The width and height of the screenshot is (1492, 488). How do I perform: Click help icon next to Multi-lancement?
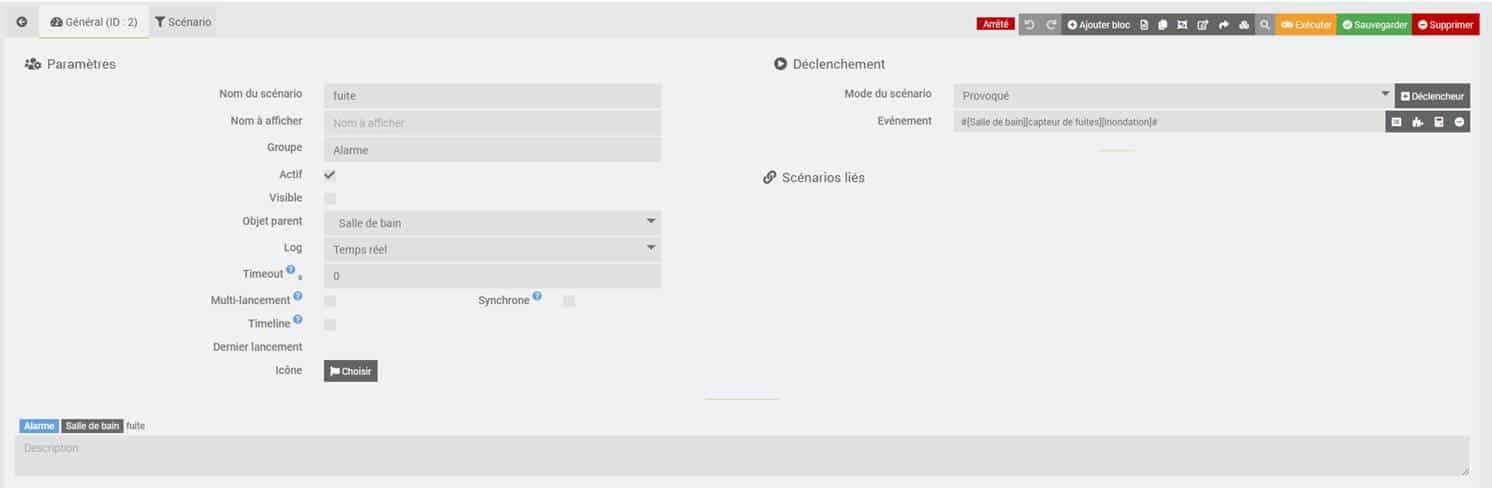pos(298,297)
